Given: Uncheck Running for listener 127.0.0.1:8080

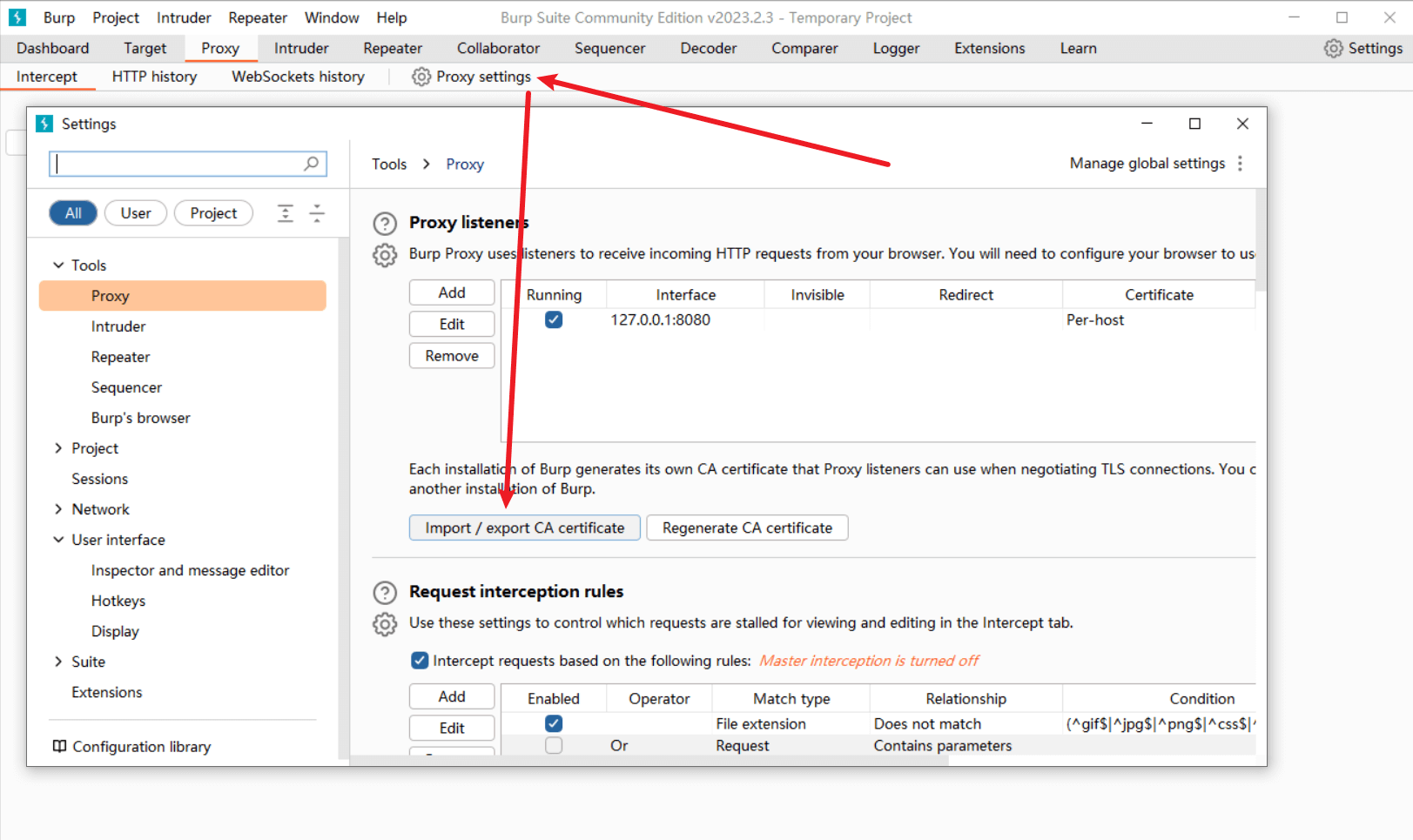Looking at the screenshot, I should [x=554, y=320].
